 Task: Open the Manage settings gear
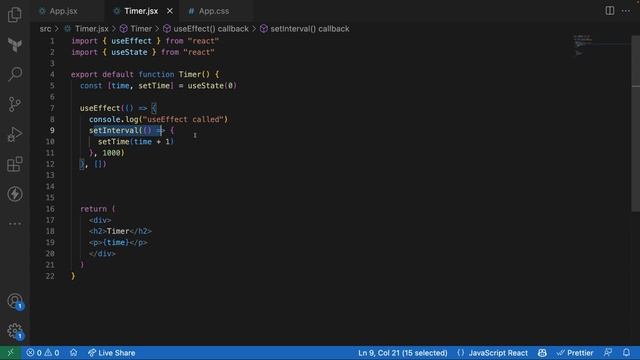(x=15, y=331)
